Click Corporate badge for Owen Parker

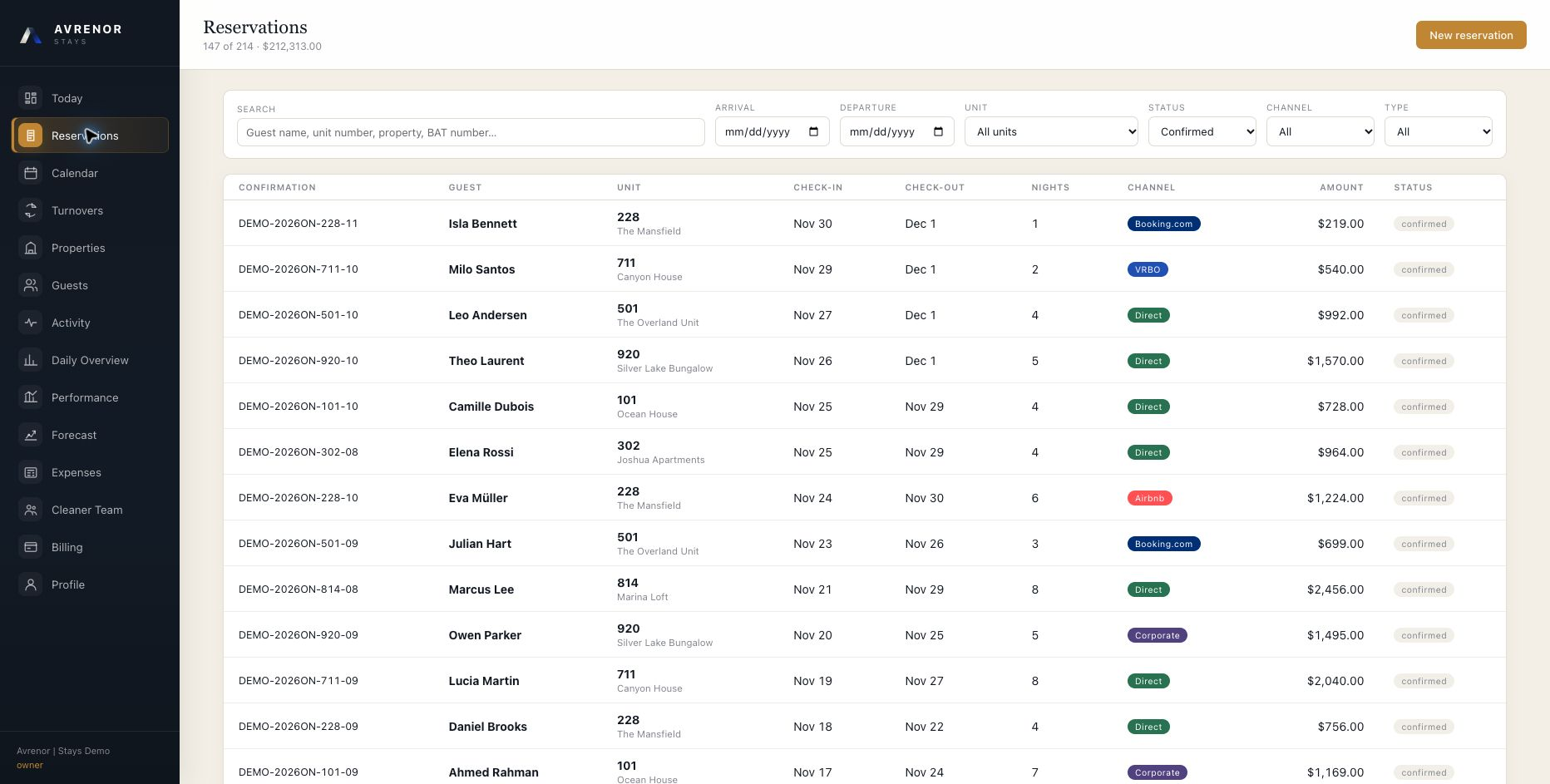pos(1158,635)
